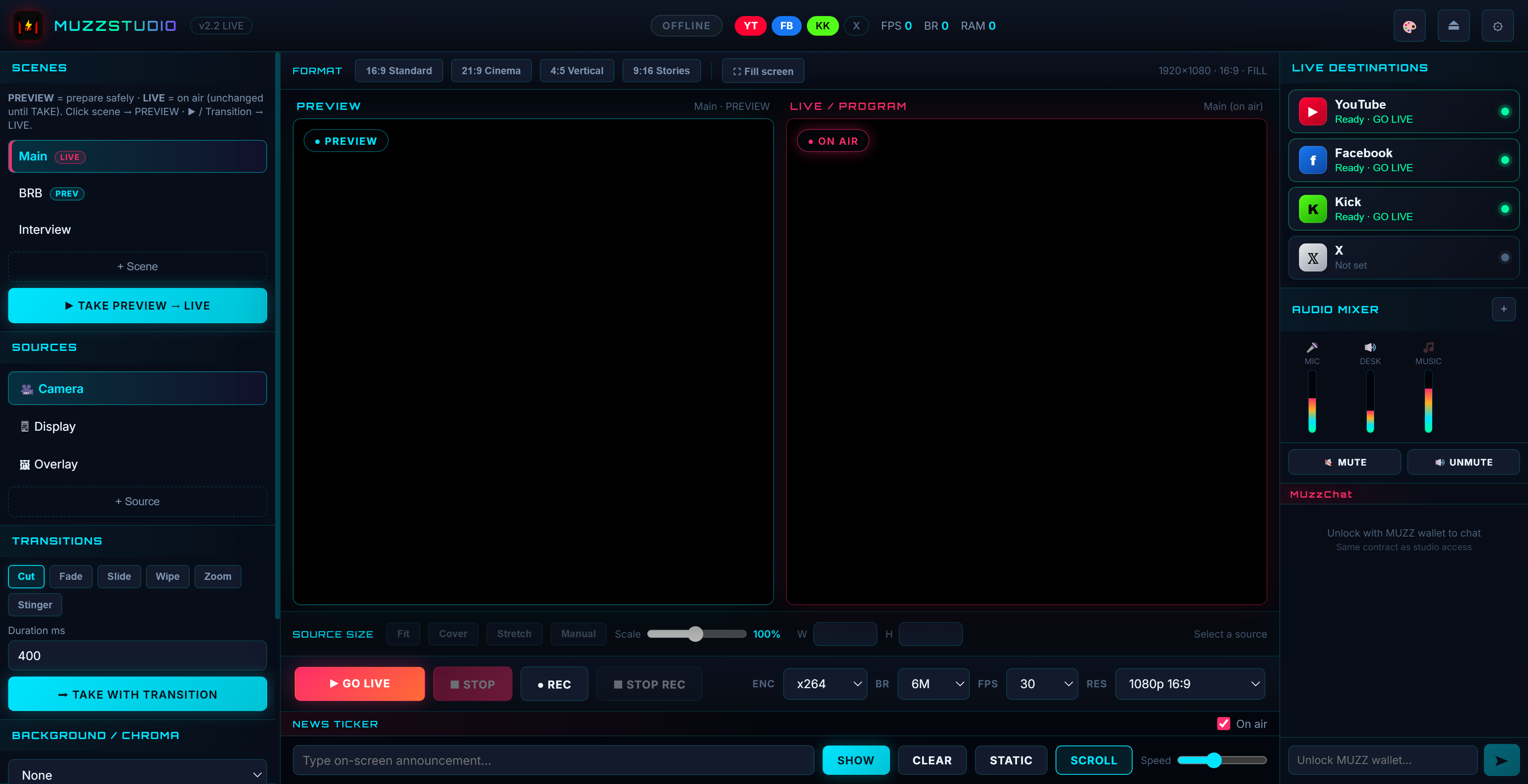Click the Facebook logo icon
The height and width of the screenshot is (784, 1528).
1313,160
